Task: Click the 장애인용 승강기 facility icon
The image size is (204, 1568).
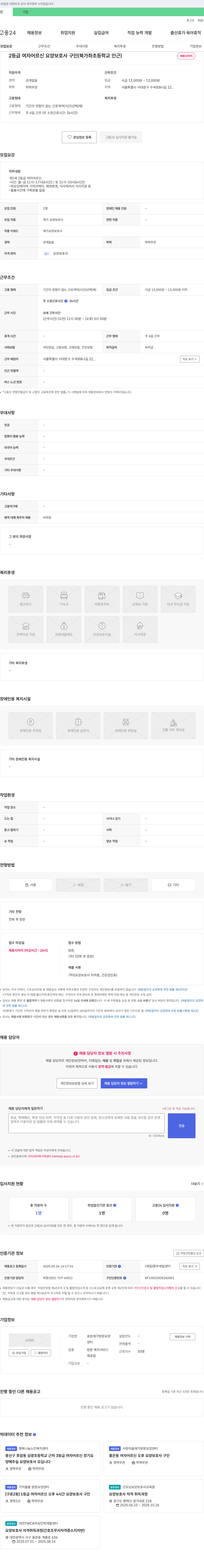Action: 78,725
